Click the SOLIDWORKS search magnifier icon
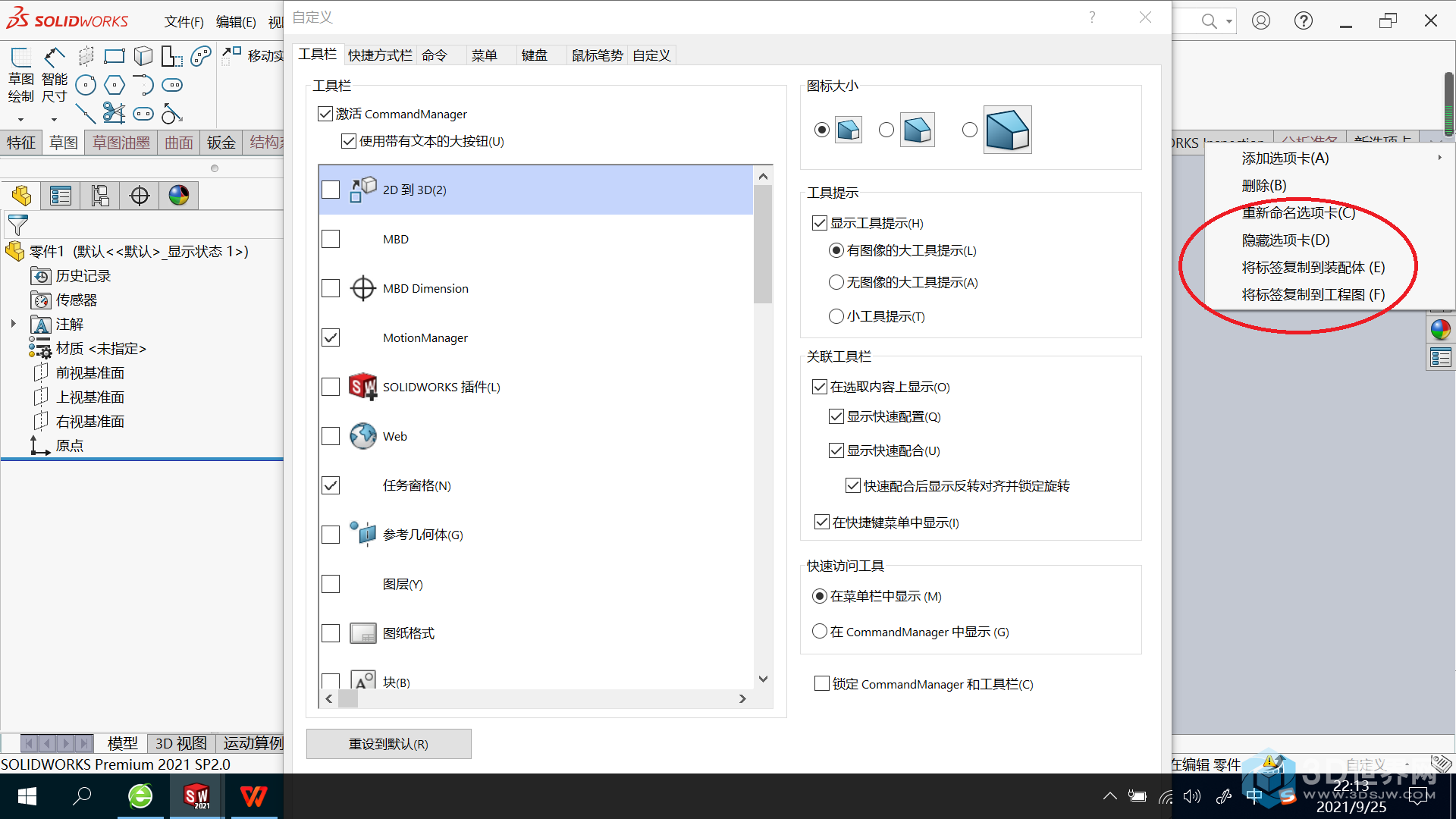The height and width of the screenshot is (819, 1456). pos(1209,21)
